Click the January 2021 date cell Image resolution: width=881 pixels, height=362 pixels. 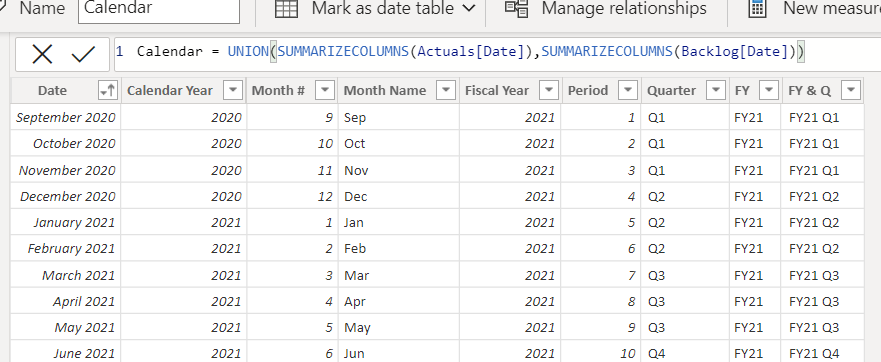(x=66, y=222)
